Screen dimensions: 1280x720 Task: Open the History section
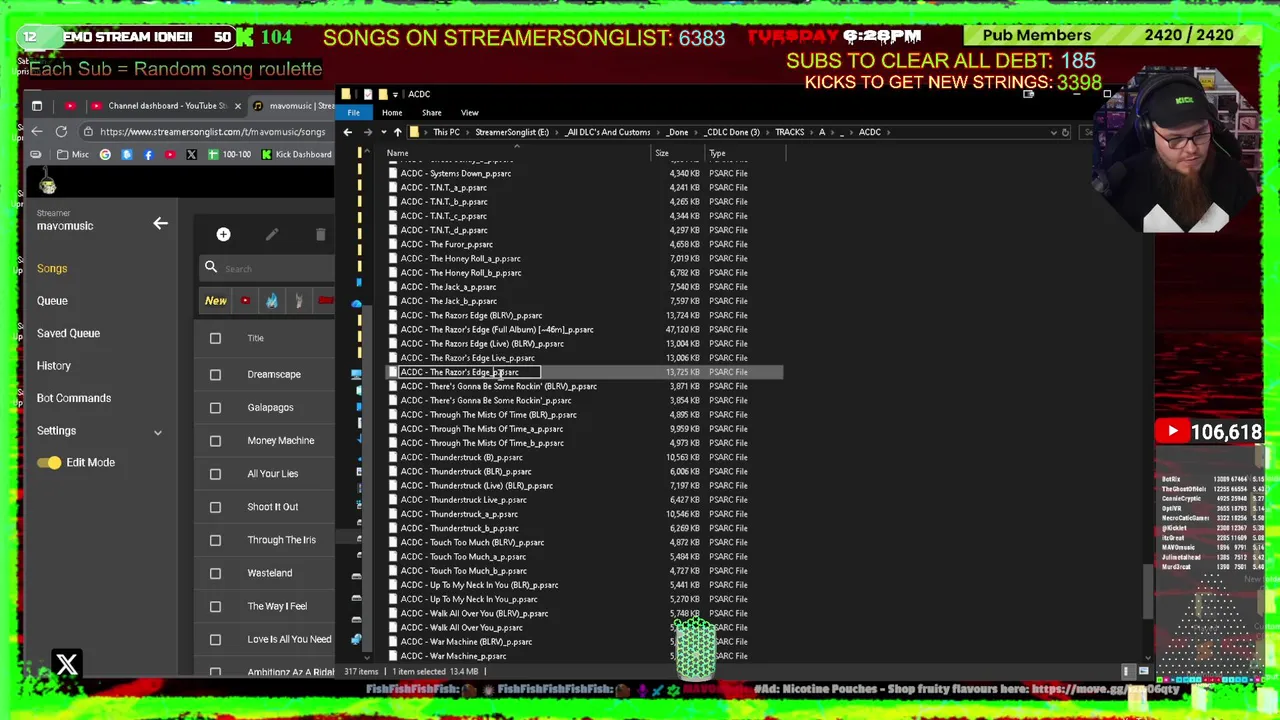click(54, 366)
